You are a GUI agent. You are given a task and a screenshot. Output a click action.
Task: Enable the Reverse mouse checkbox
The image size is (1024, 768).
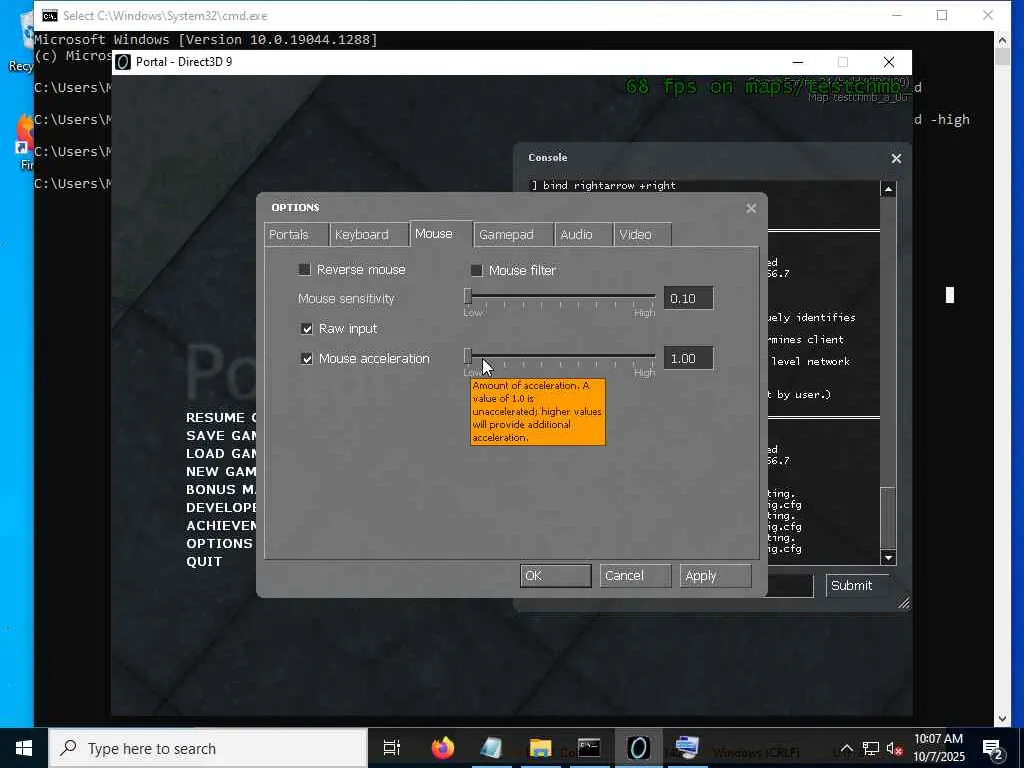pyautogui.click(x=304, y=270)
